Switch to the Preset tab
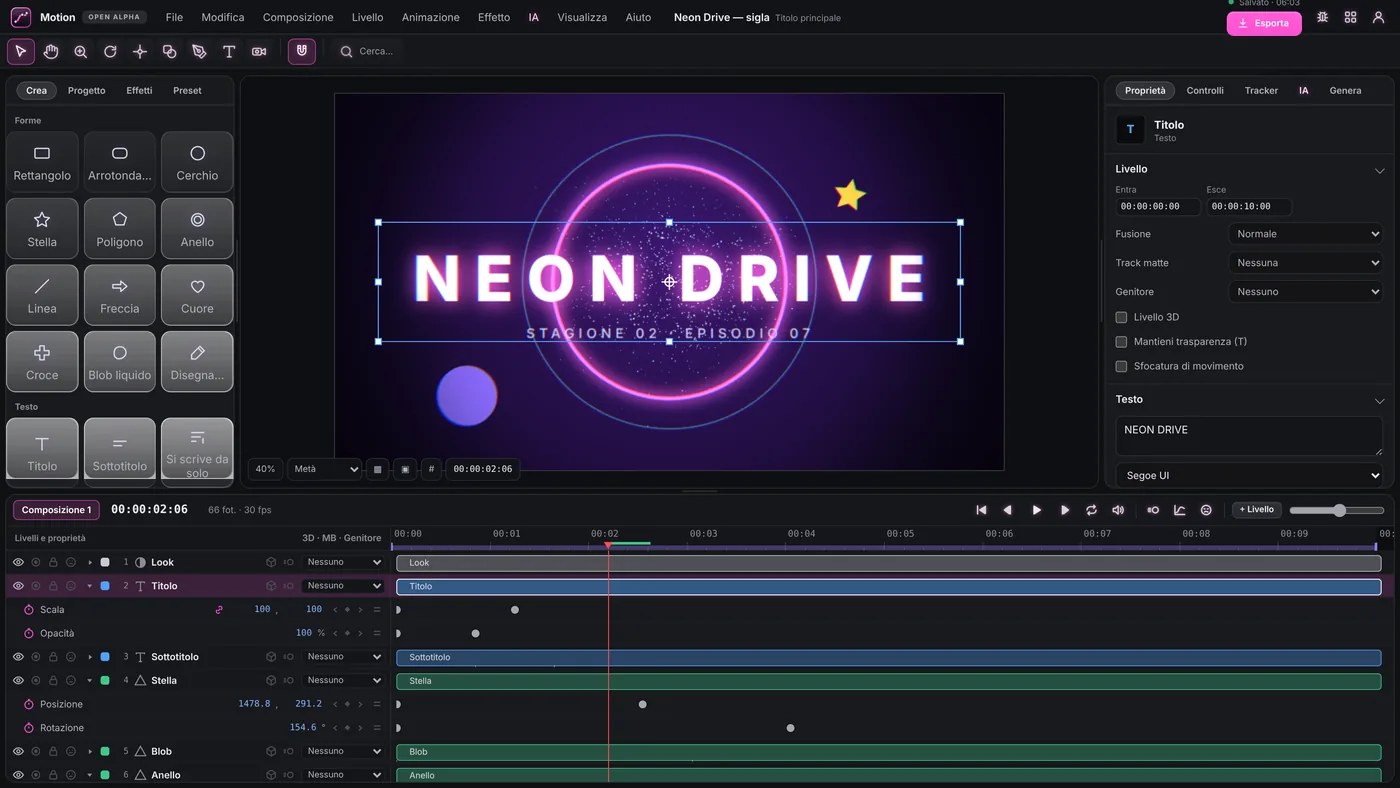1400x788 pixels. [x=187, y=90]
